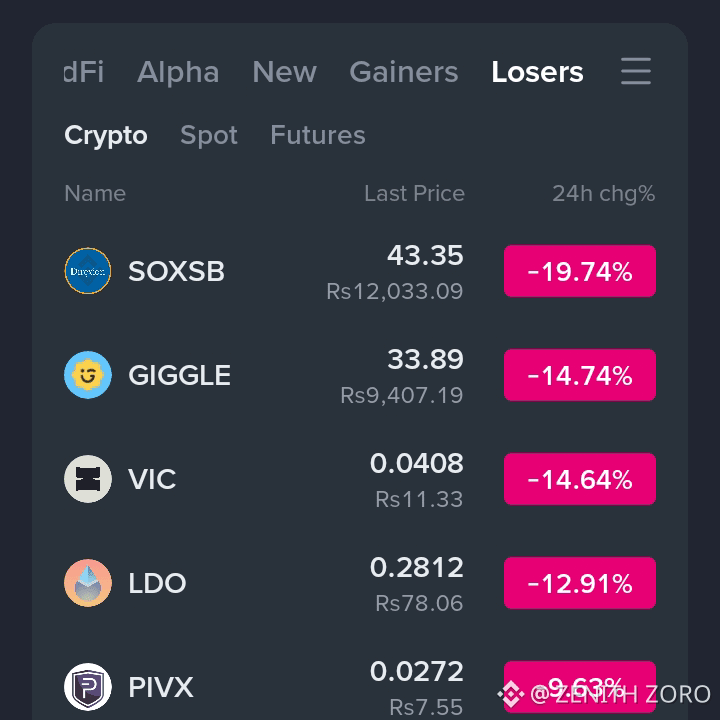720x720 pixels.
Task: Tap the SOXSB coin logo
Action: [88, 271]
